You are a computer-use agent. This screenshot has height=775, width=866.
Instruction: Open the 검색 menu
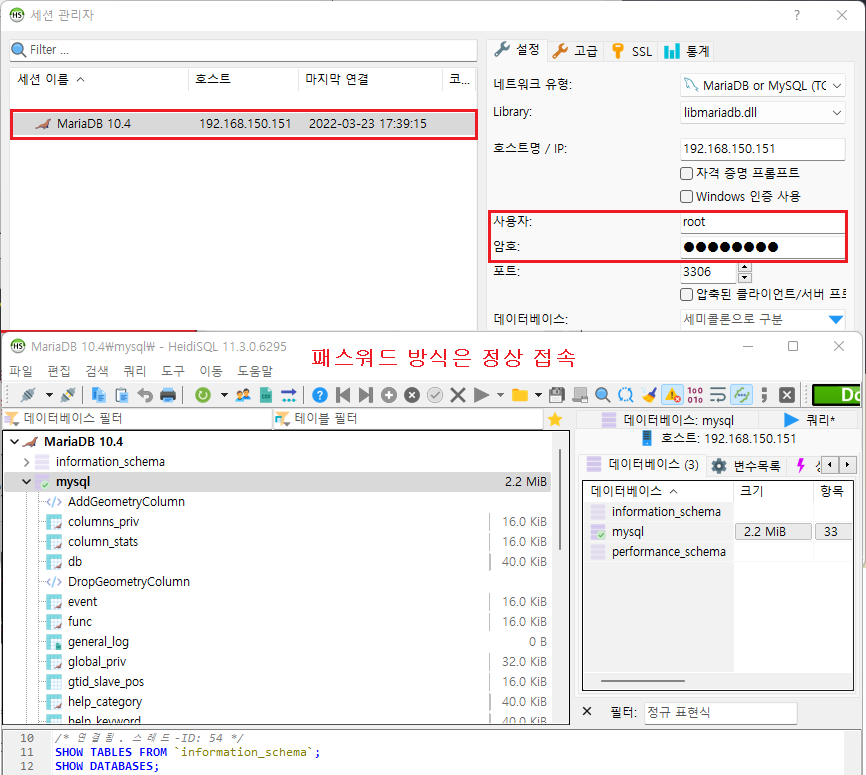(x=97, y=371)
